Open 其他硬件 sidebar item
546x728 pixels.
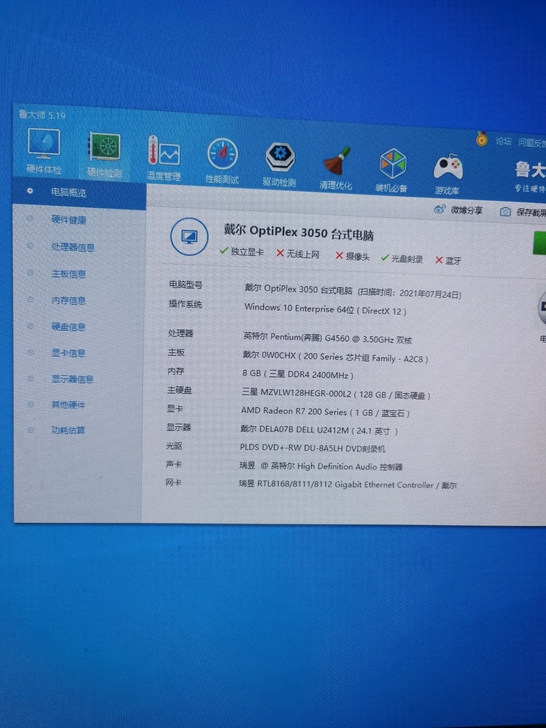(68, 405)
